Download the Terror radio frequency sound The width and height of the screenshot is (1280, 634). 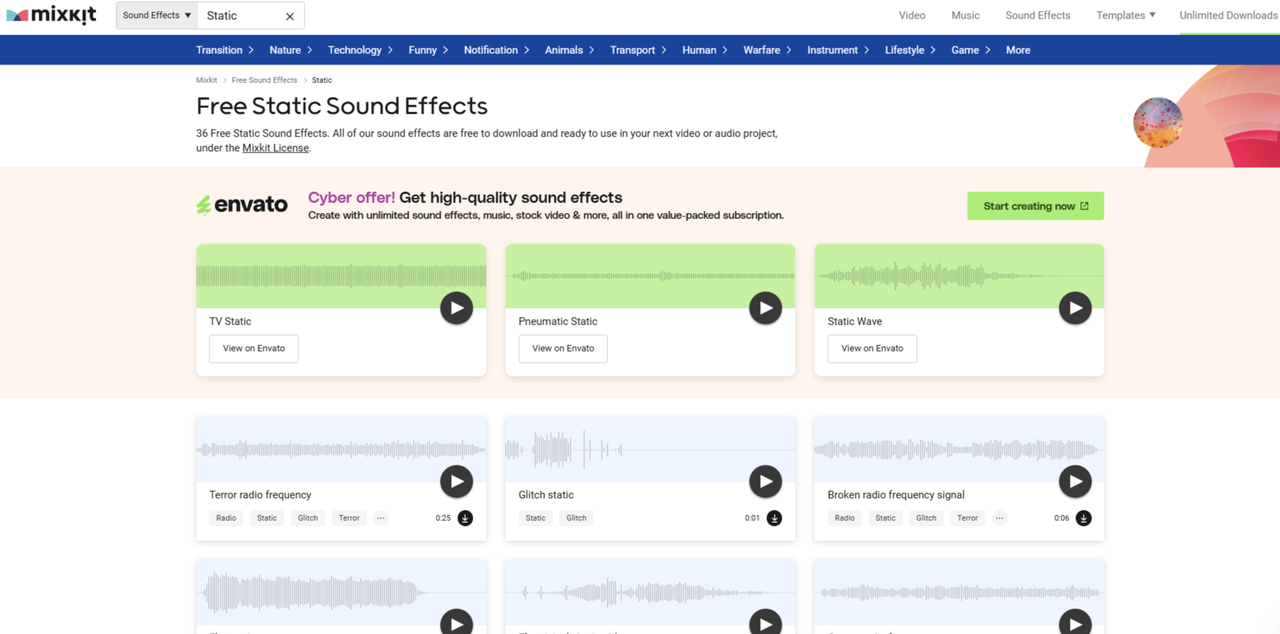[x=465, y=518]
